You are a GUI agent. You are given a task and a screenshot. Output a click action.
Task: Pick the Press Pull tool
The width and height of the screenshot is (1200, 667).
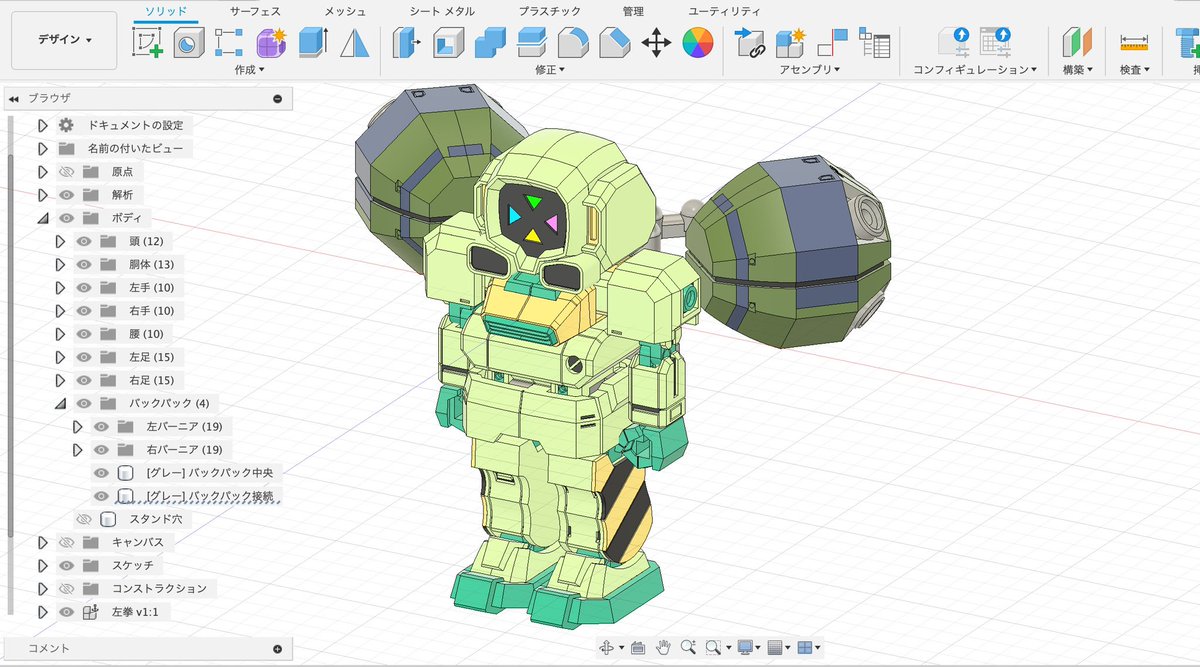pos(407,43)
